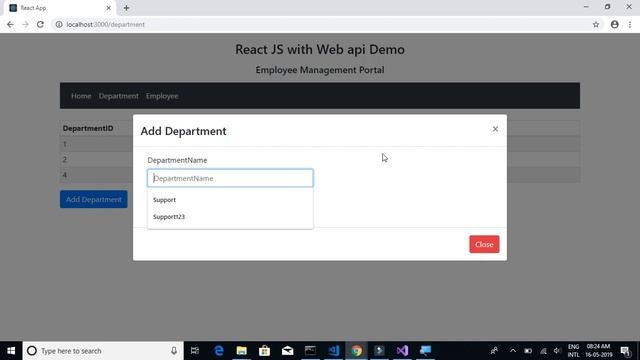Launch Microsoft Edge from taskbar

[219, 351]
